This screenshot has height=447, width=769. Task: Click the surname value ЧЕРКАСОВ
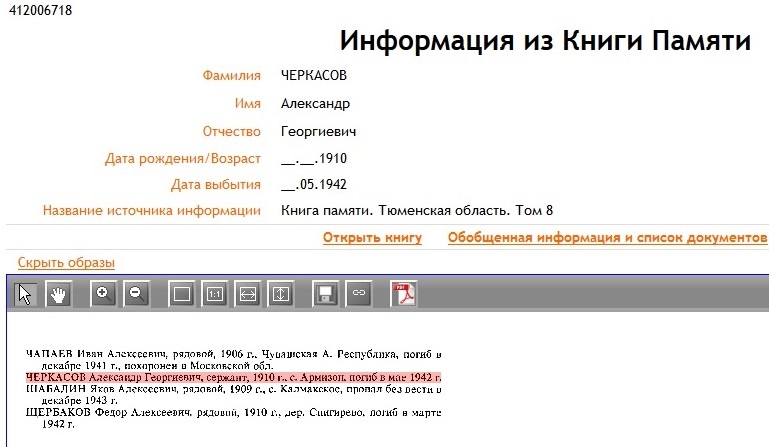(x=315, y=76)
